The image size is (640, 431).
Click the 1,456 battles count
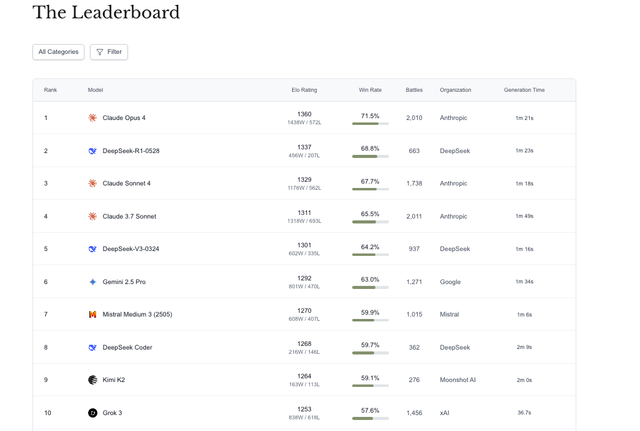(x=414, y=413)
